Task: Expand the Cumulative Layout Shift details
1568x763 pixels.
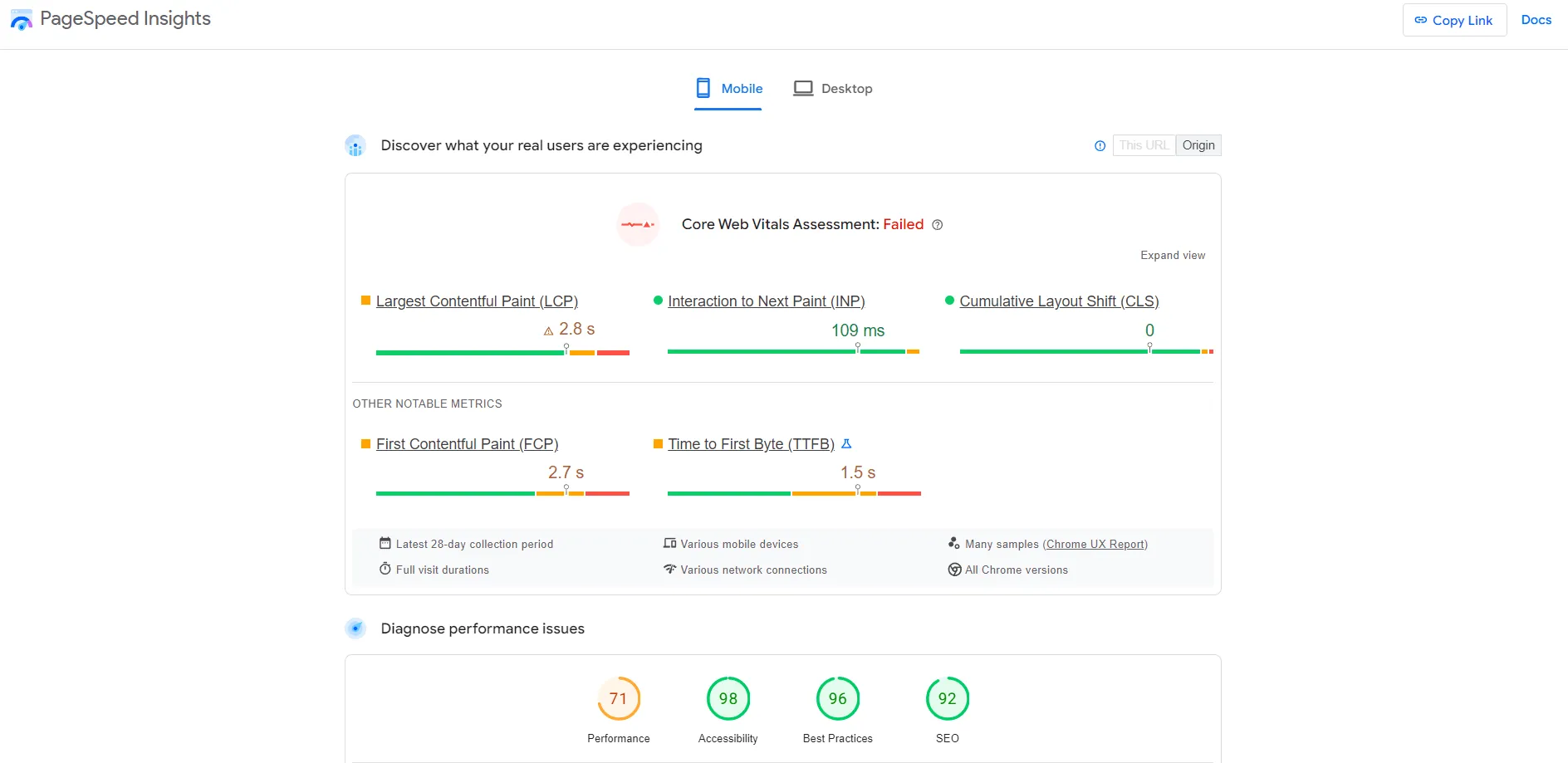Action: click(x=1059, y=301)
